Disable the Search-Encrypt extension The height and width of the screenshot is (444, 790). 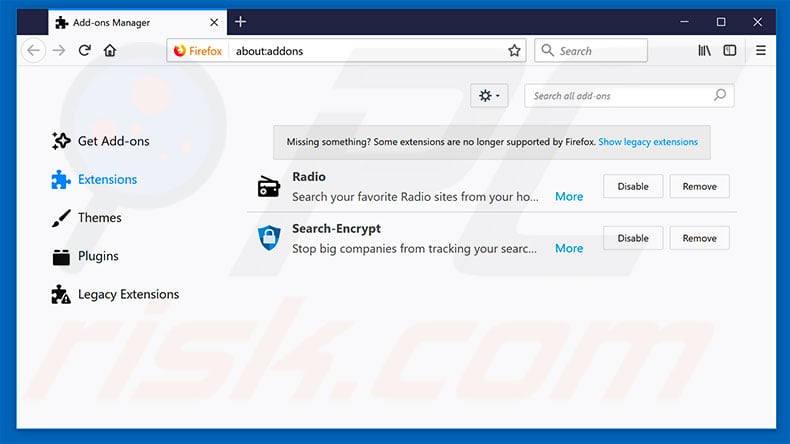[x=633, y=238]
